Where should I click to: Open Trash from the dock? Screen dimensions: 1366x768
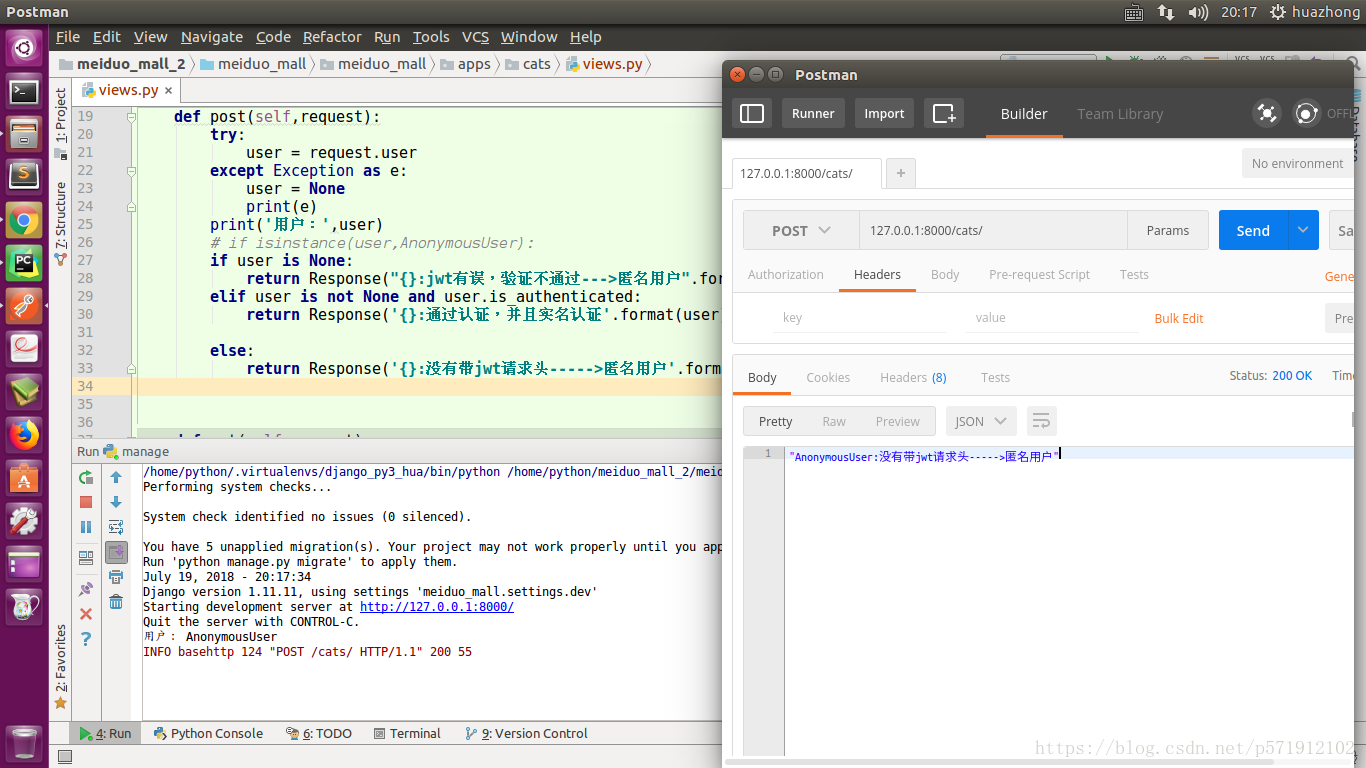24,744
